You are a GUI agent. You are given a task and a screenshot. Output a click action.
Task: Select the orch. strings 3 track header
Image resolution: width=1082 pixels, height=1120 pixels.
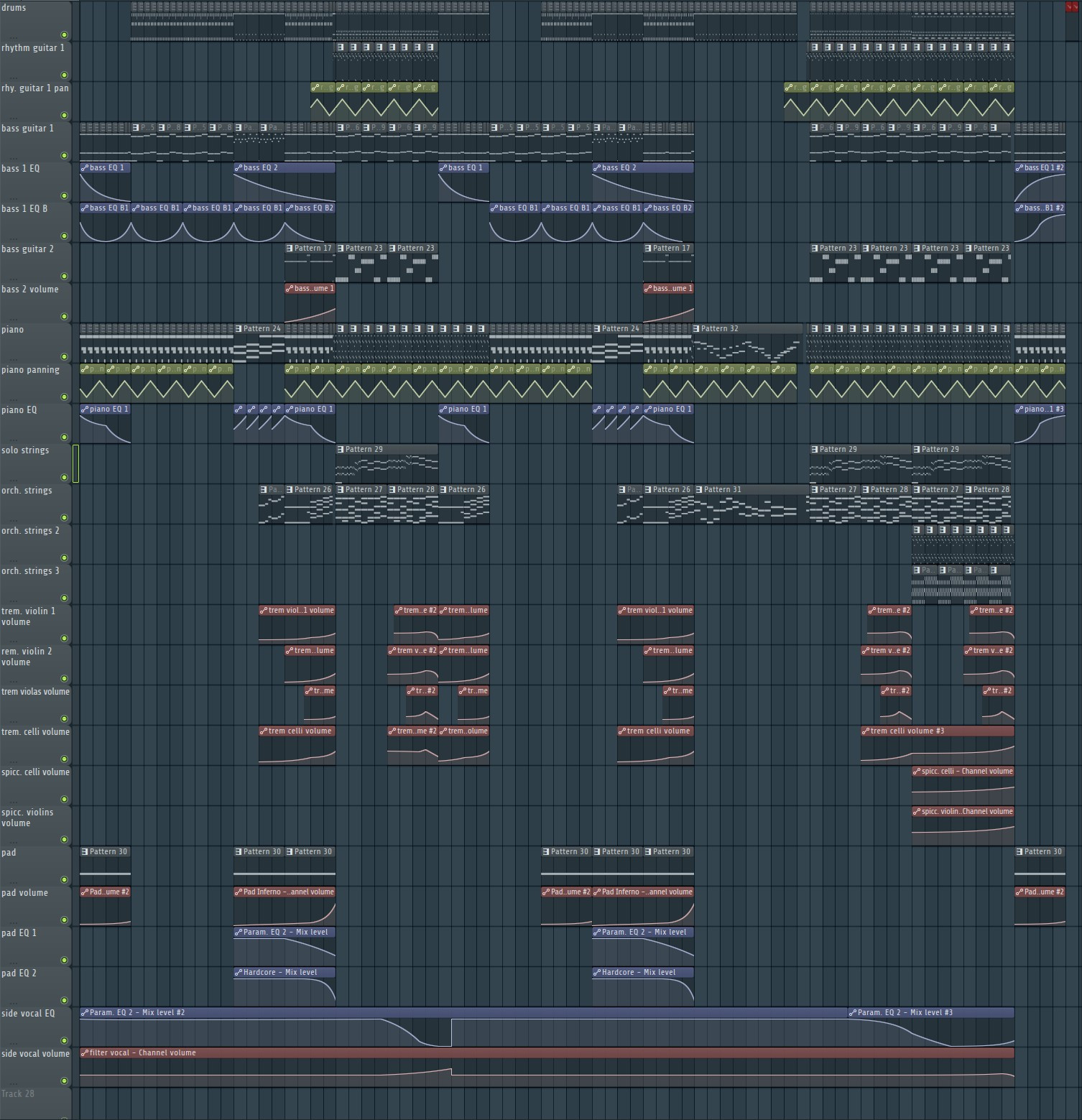coord(36,583)
